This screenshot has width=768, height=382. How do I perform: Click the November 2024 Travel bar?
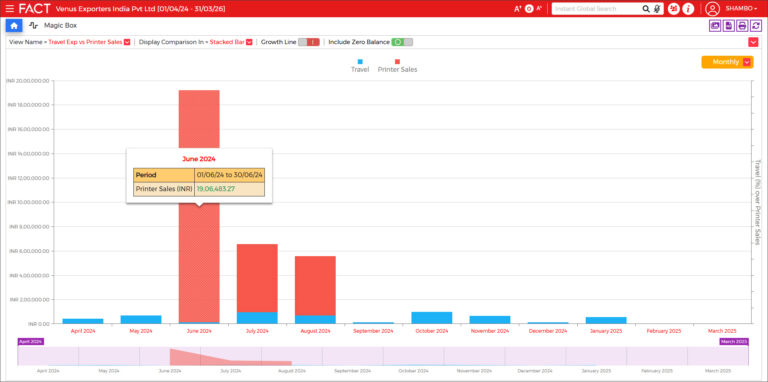coord(490,320)
